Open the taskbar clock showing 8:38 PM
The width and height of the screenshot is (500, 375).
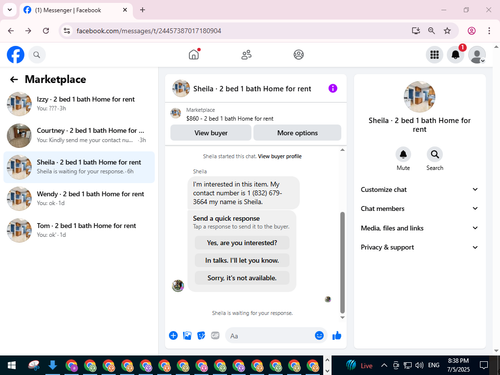[x=458, y=365]
